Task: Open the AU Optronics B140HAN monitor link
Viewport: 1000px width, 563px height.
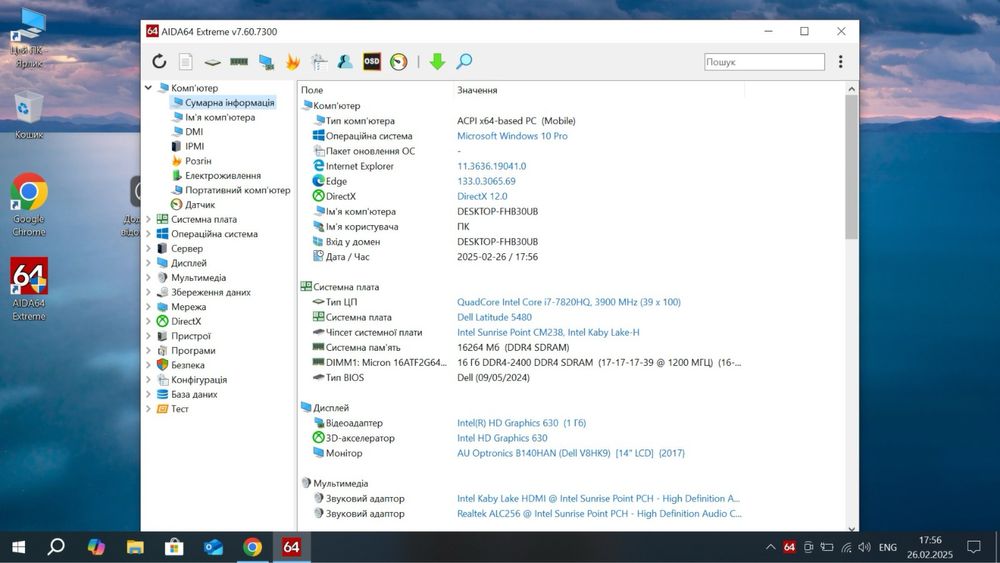Action: 571,453
